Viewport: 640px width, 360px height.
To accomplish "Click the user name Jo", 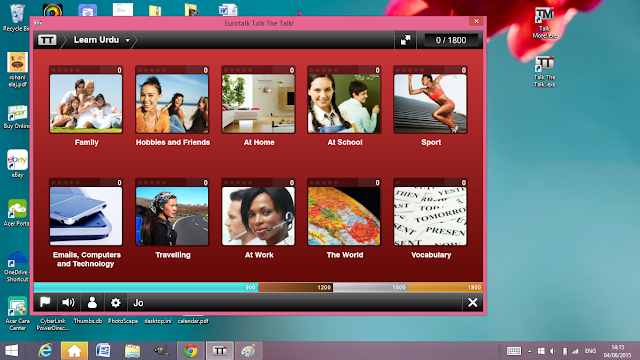I will 138,303.
